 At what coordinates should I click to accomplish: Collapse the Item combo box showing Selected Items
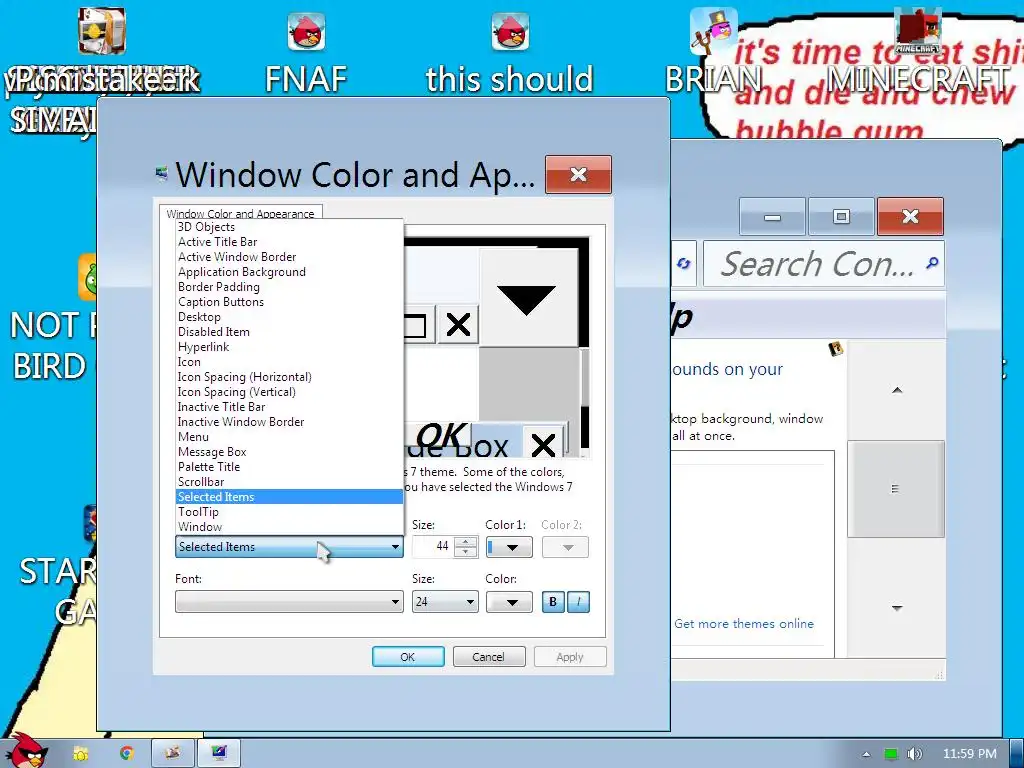[289, 547]
